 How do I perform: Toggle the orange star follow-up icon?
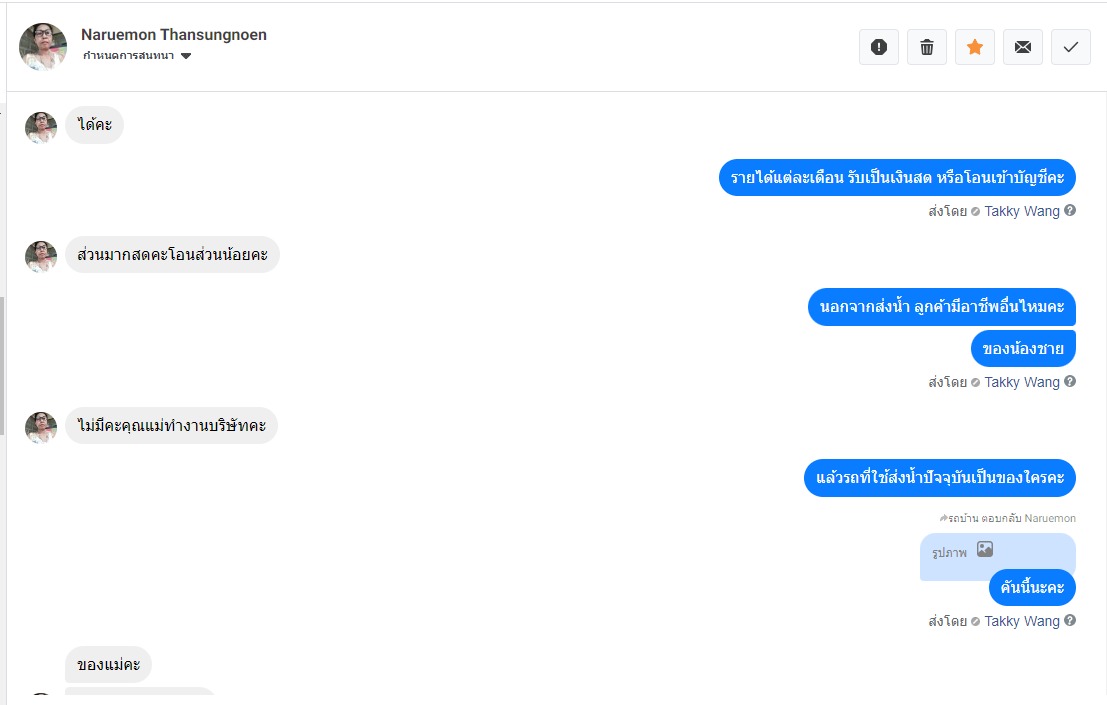974,47
